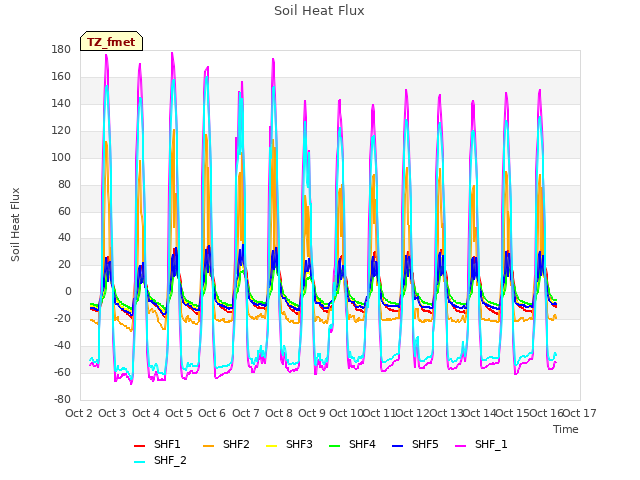Viewport: 640px width, 480px height.
Task: Select the SHF1 legend entry
Action: click(x=157, y=444)
